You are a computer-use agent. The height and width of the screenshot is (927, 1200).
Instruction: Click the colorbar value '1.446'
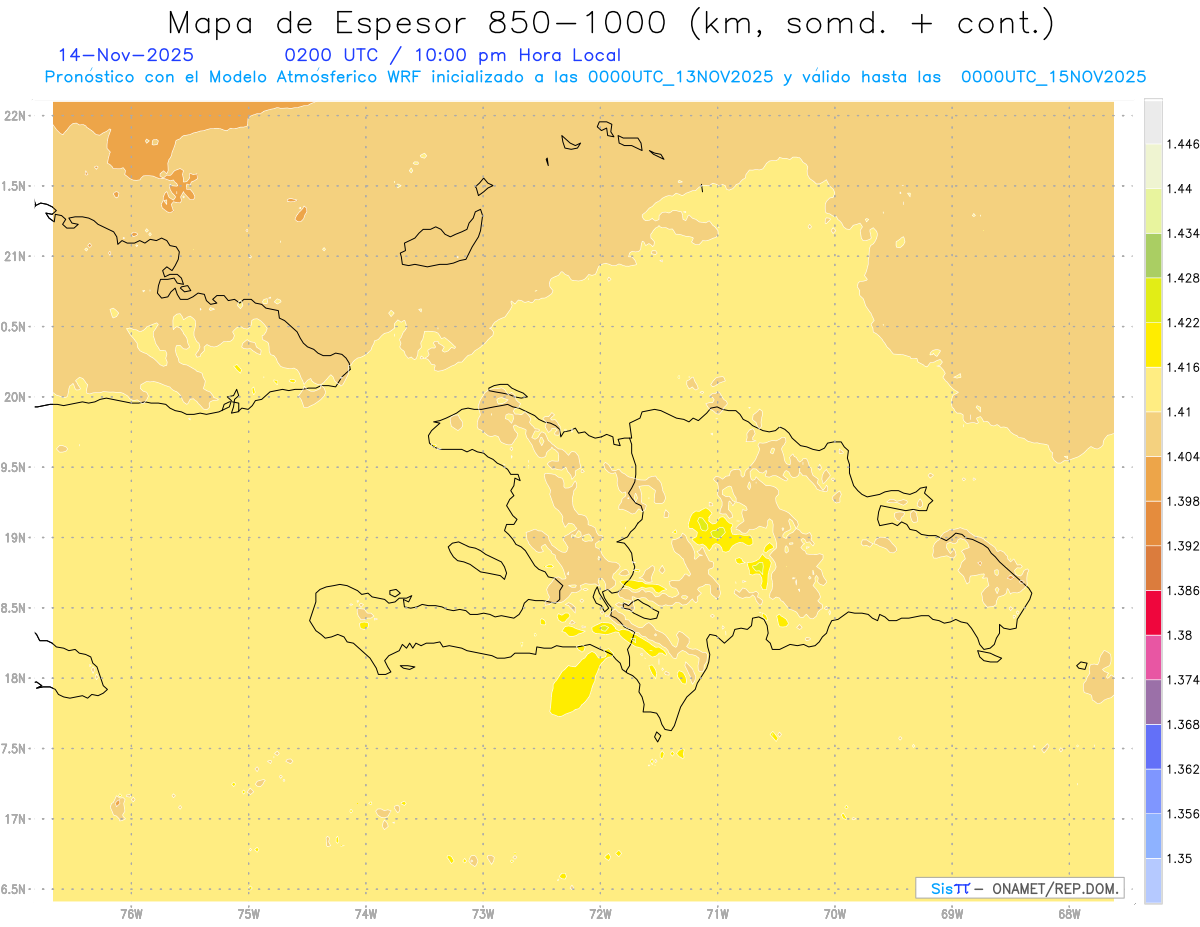point(1184,144)
